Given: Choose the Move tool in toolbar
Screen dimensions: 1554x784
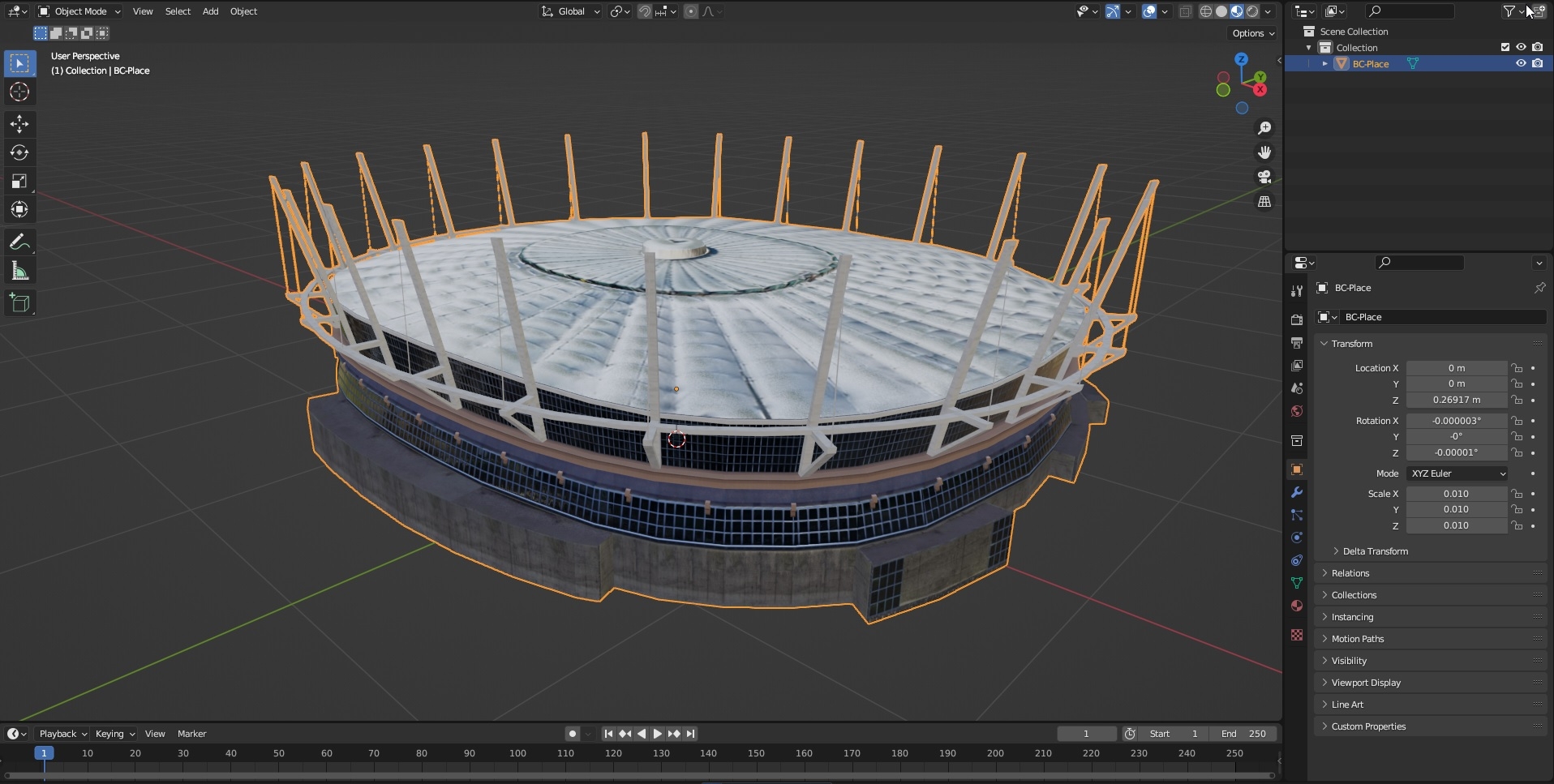Looking at the screenshot, I should tap(19, 123).
